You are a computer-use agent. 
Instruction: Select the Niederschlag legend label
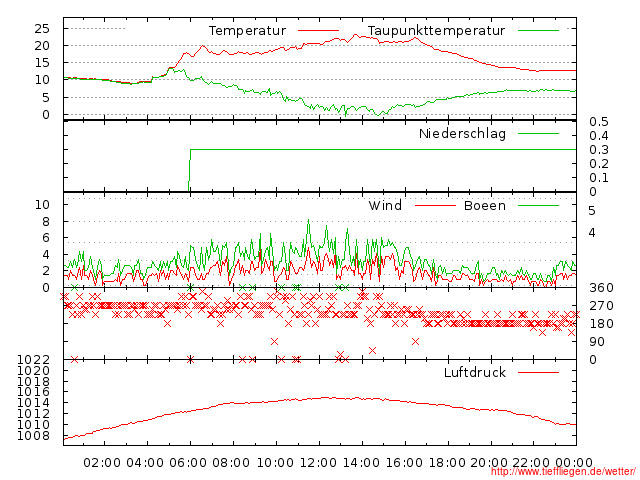coord(462,133)
